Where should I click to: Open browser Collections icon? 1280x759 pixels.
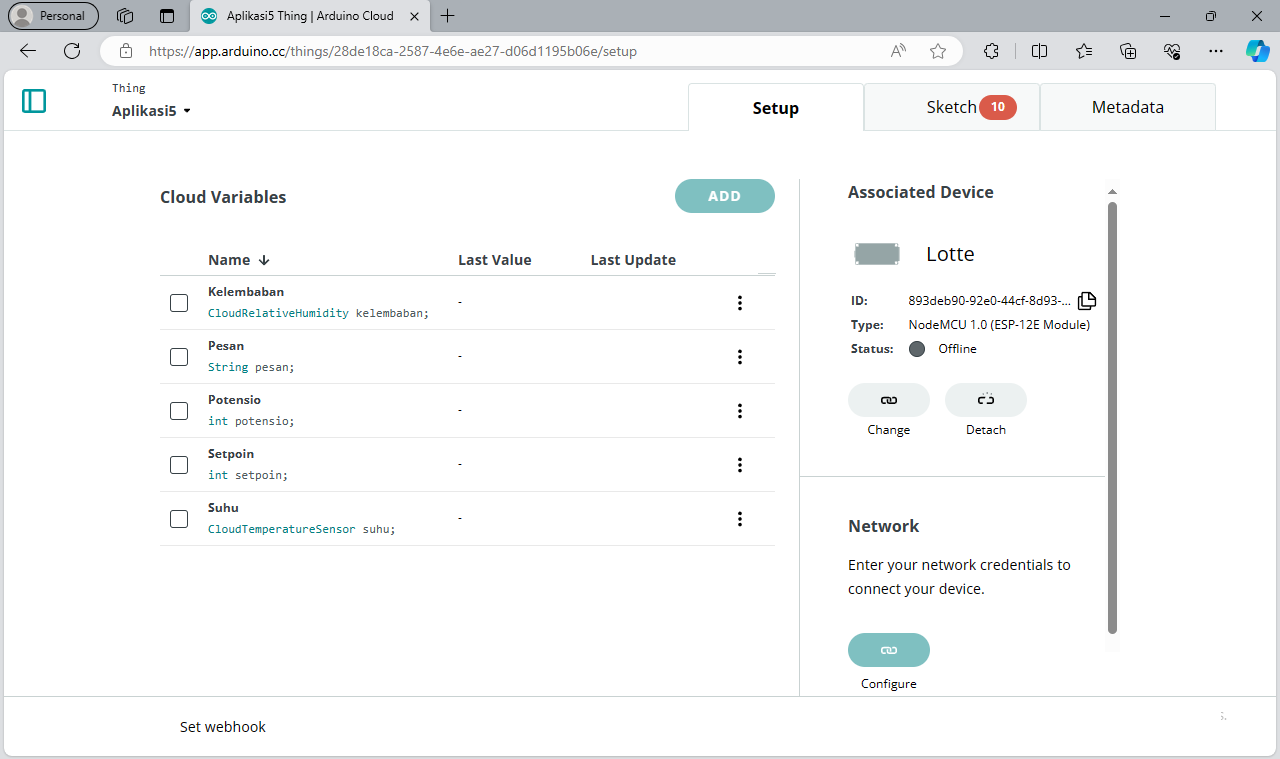1128,51
